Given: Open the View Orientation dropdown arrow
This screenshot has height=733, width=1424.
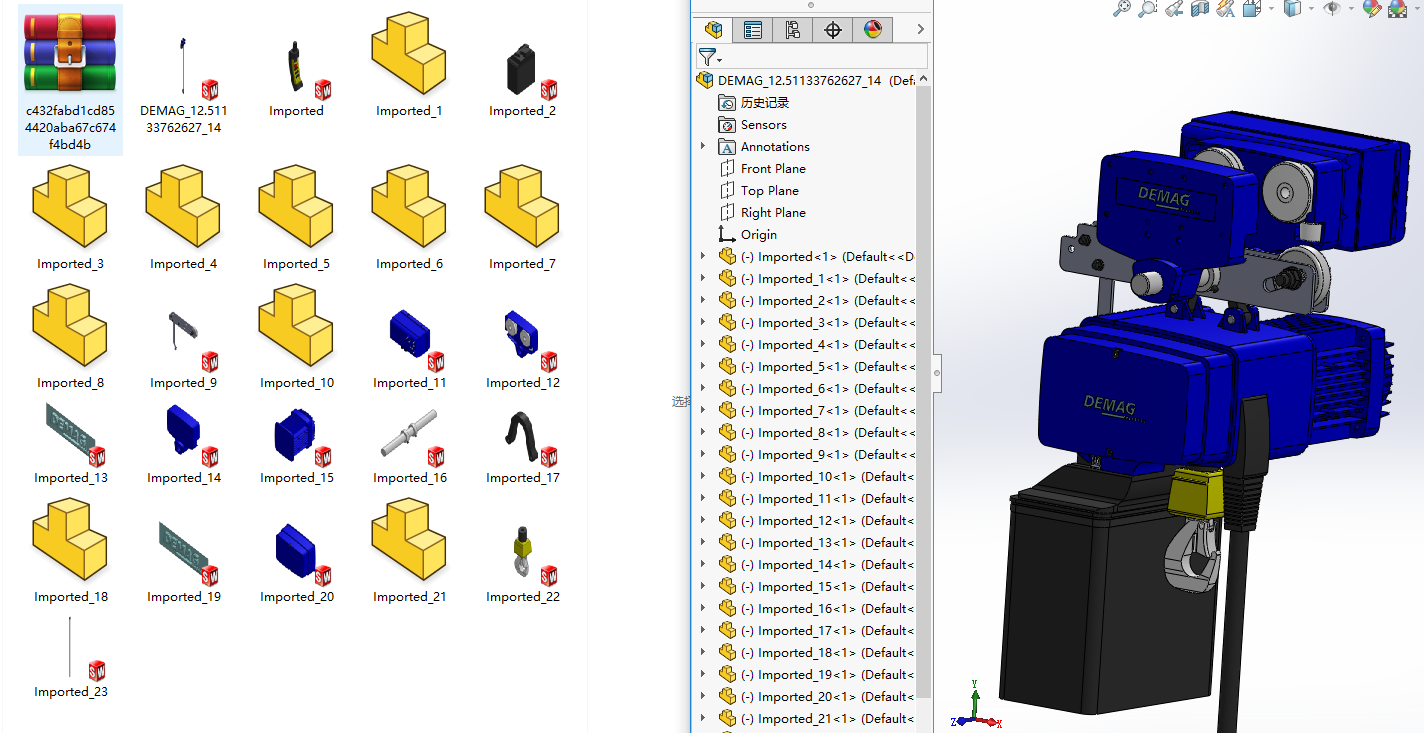Looking at the screenshot, I should (x=1270, y=8).
